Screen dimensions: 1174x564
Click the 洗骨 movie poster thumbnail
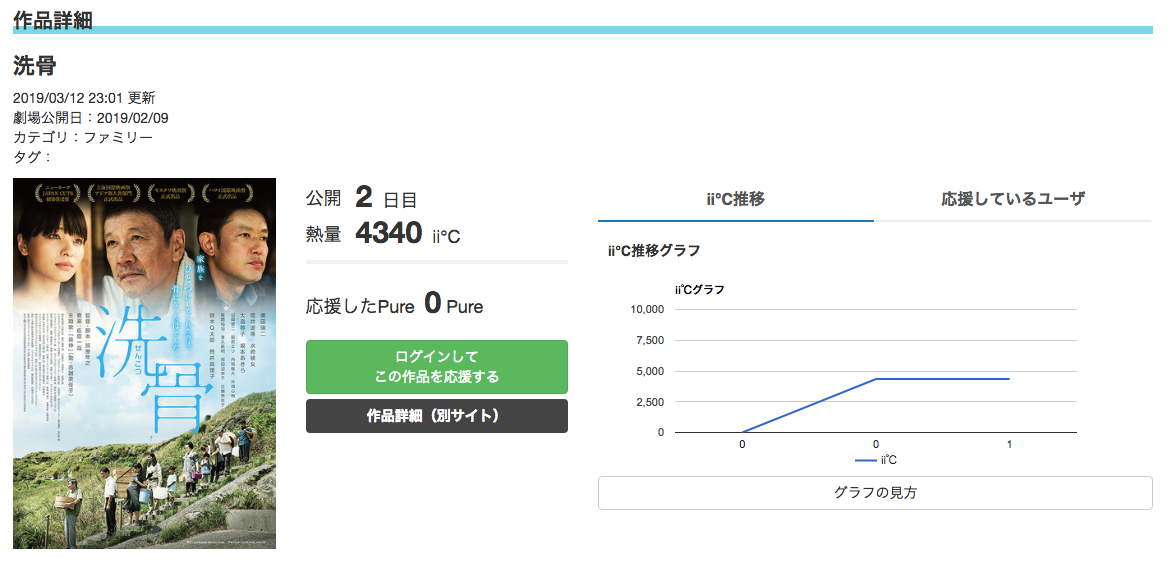(145, 363)
